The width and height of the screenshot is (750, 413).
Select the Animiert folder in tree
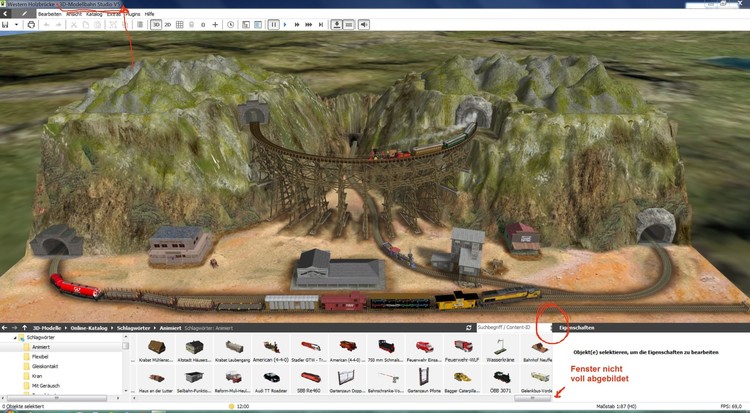pyautogui.click(x=41, y=347)
